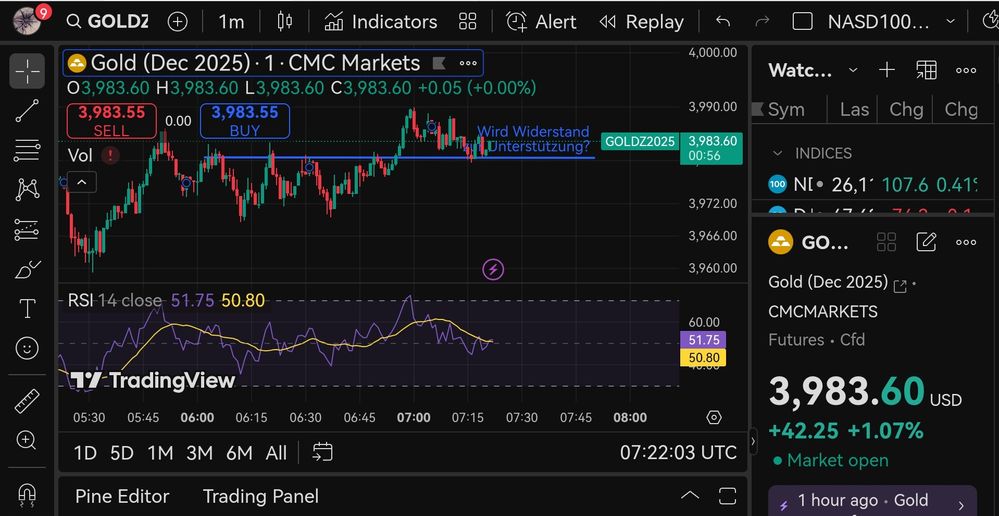Screen dimensions: 999x516
Task: Set chart range to 6M
Action: pyautogui.click(x=240, y=453)
